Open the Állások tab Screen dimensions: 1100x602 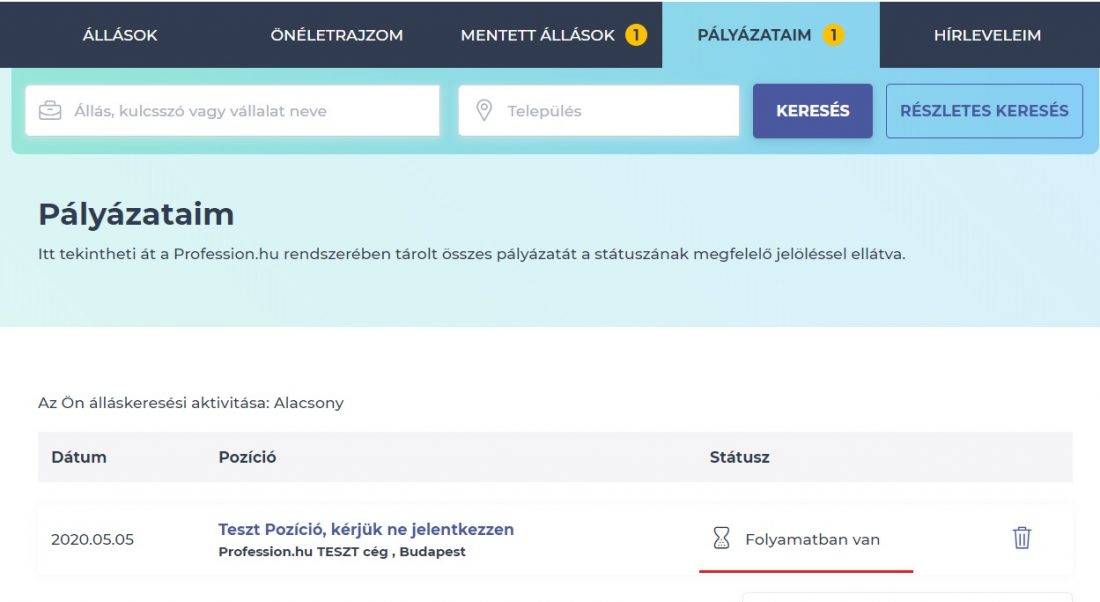tap(120, 35)
